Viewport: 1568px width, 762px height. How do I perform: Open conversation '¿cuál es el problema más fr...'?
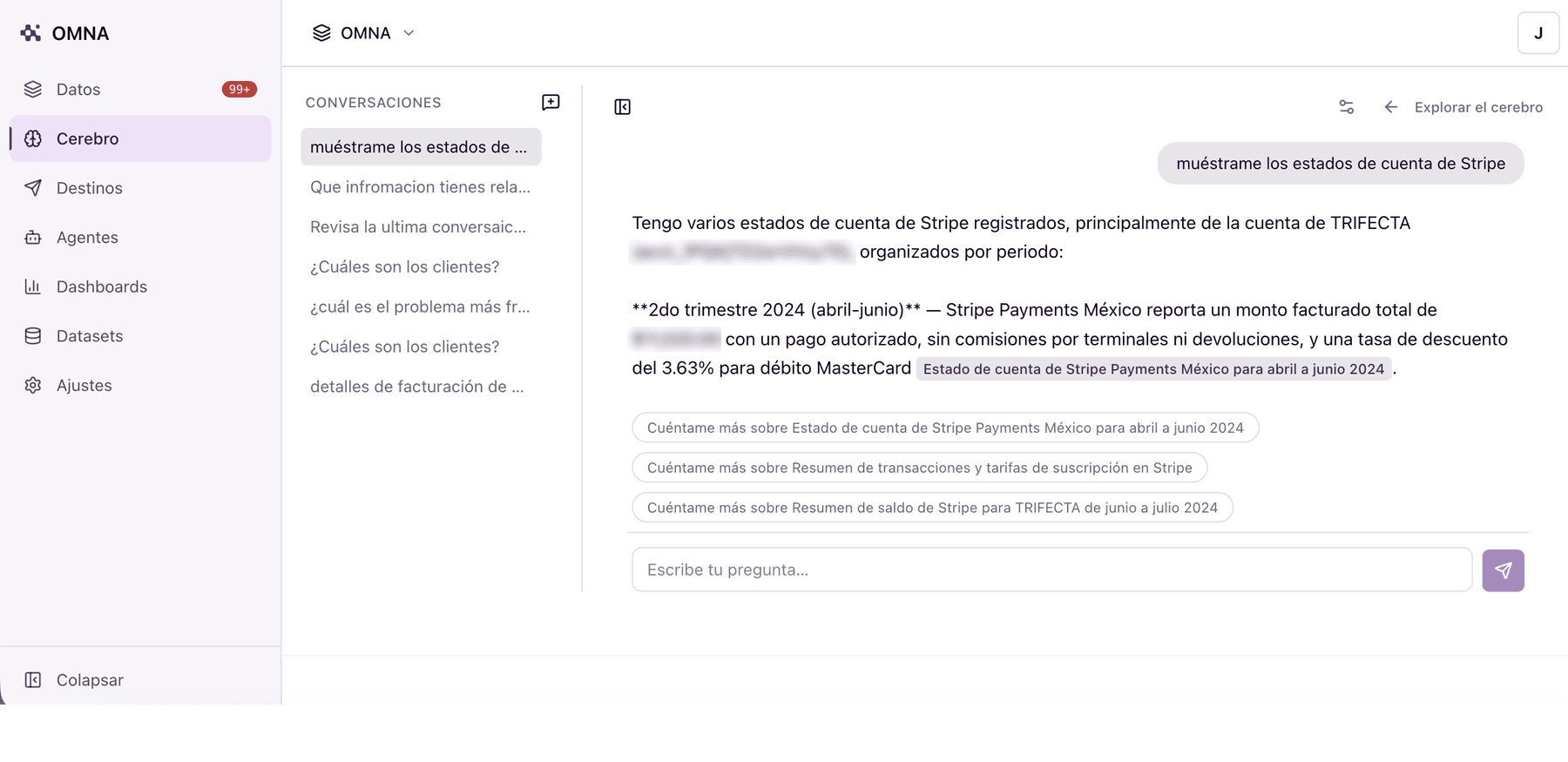click(421, 307)
